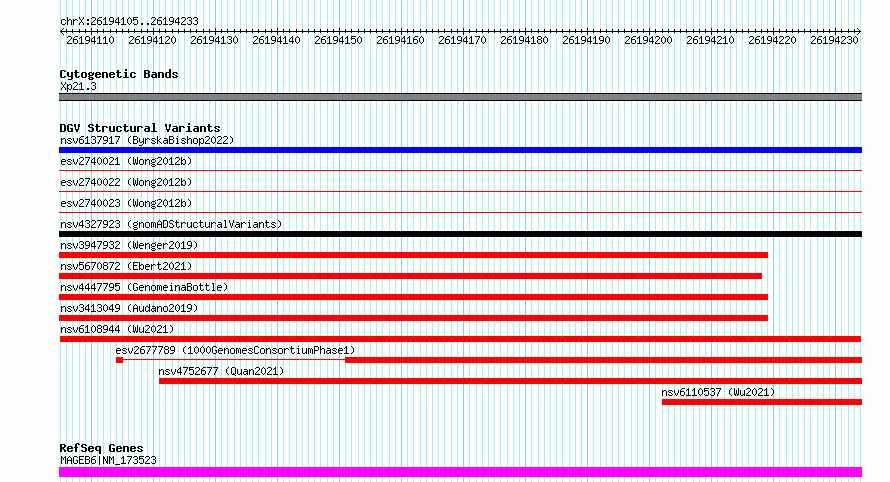Open esv2677789 (1000GenomesConsortiumPhase1) label
This screenshot has height=482, width=890.
coord(235,350)
